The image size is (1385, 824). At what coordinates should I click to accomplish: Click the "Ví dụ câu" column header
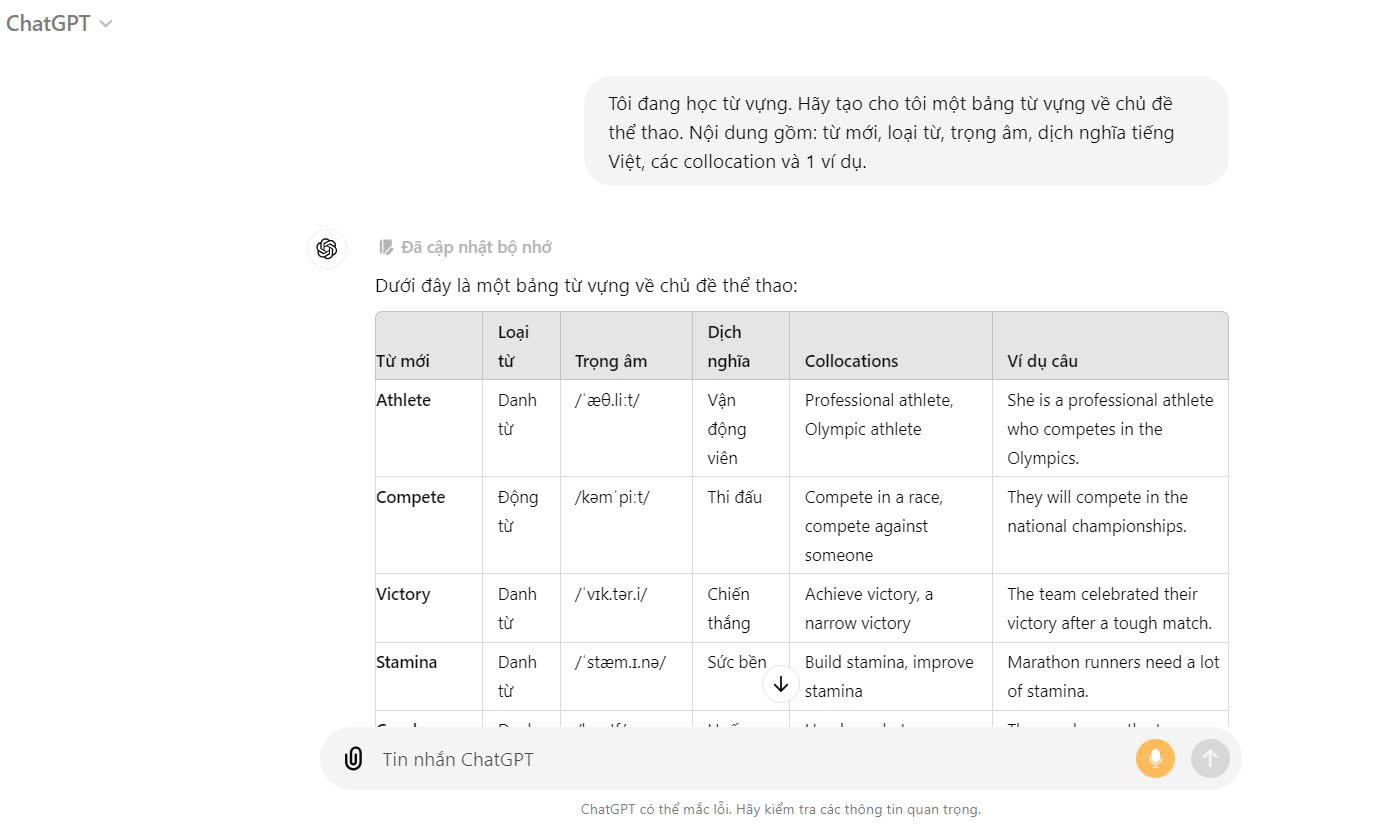tap(1042, 361)
